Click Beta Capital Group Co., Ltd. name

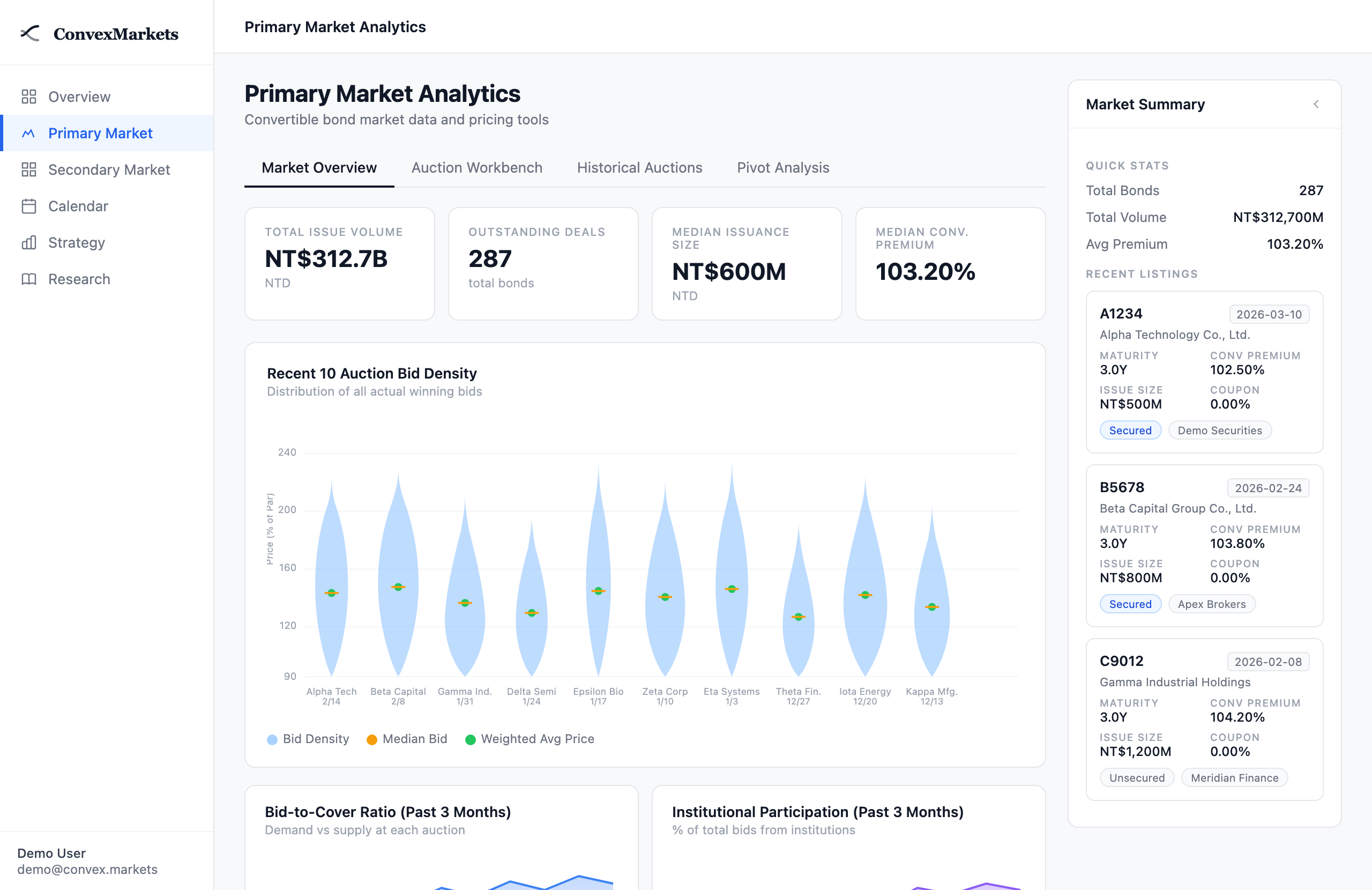point(1178,508)
